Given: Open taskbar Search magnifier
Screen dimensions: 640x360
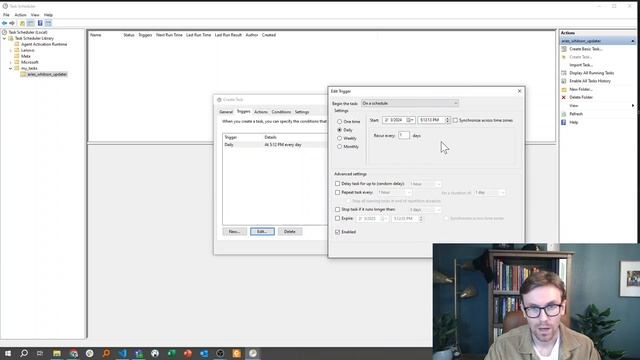Looking at the screenshot, I should click(x=24, y=353).
